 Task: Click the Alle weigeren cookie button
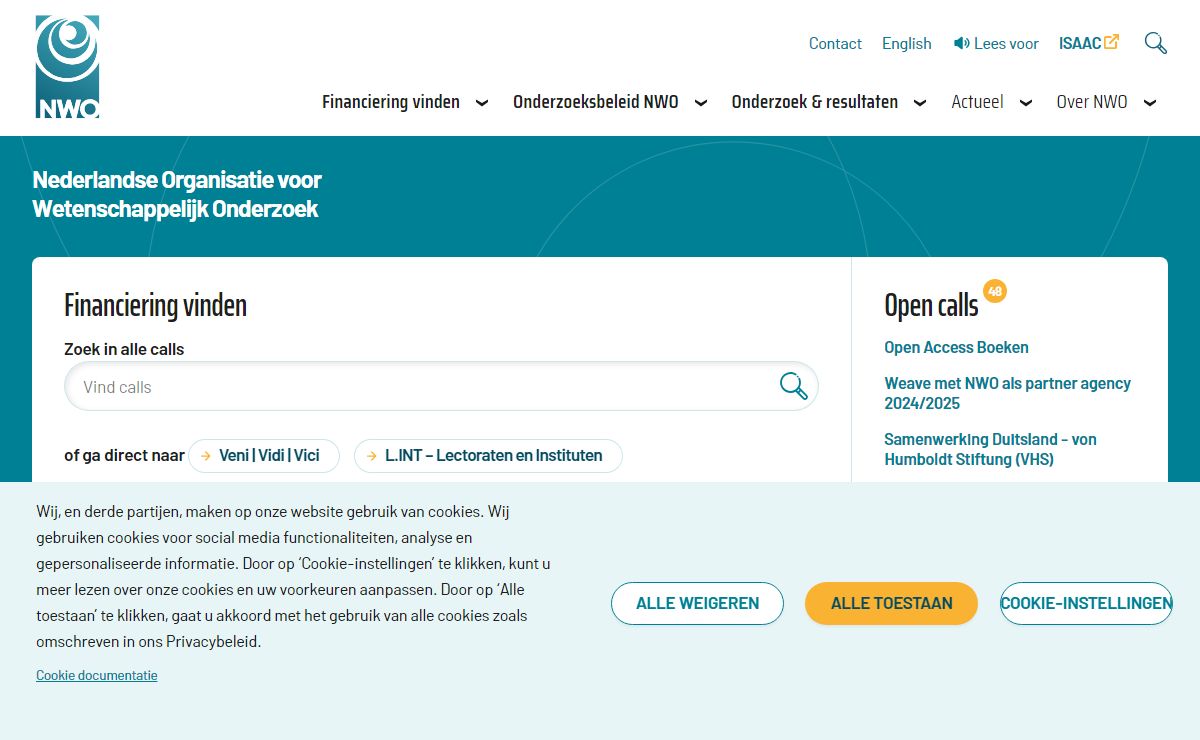click(697, 603)
